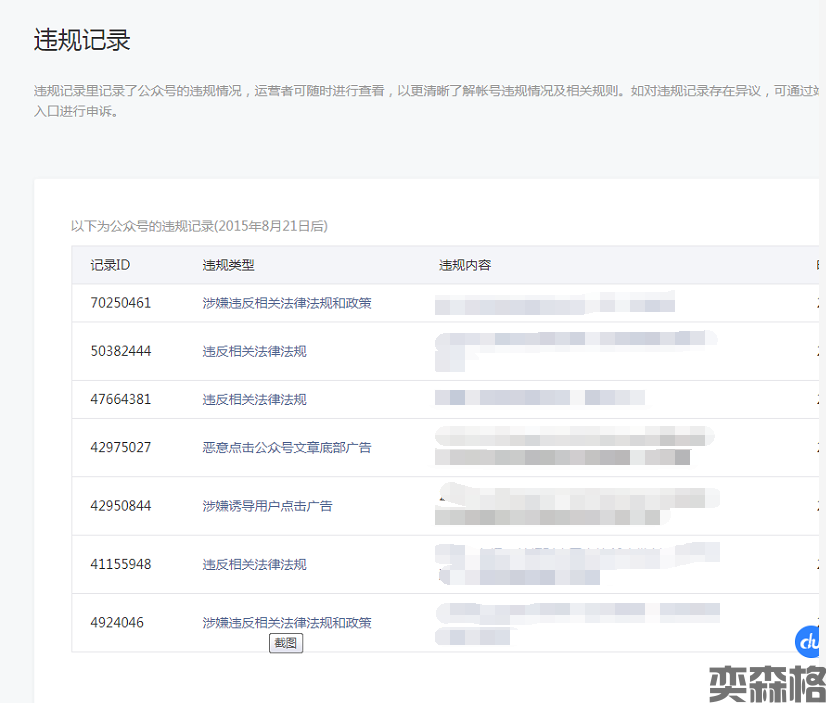
Task: Click the 违规类型 column header
Action: coord(228,265)
